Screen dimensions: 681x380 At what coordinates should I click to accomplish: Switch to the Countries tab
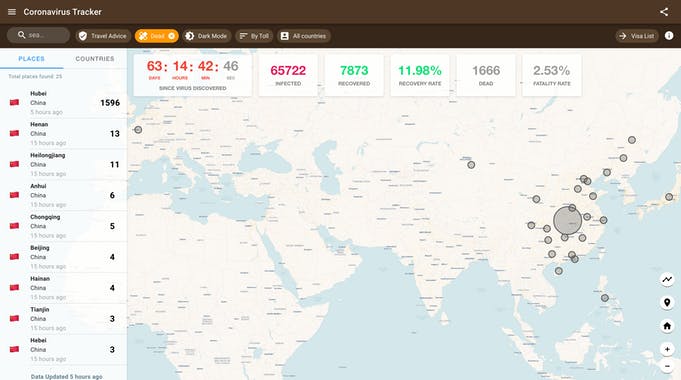[x=95, y=59]
